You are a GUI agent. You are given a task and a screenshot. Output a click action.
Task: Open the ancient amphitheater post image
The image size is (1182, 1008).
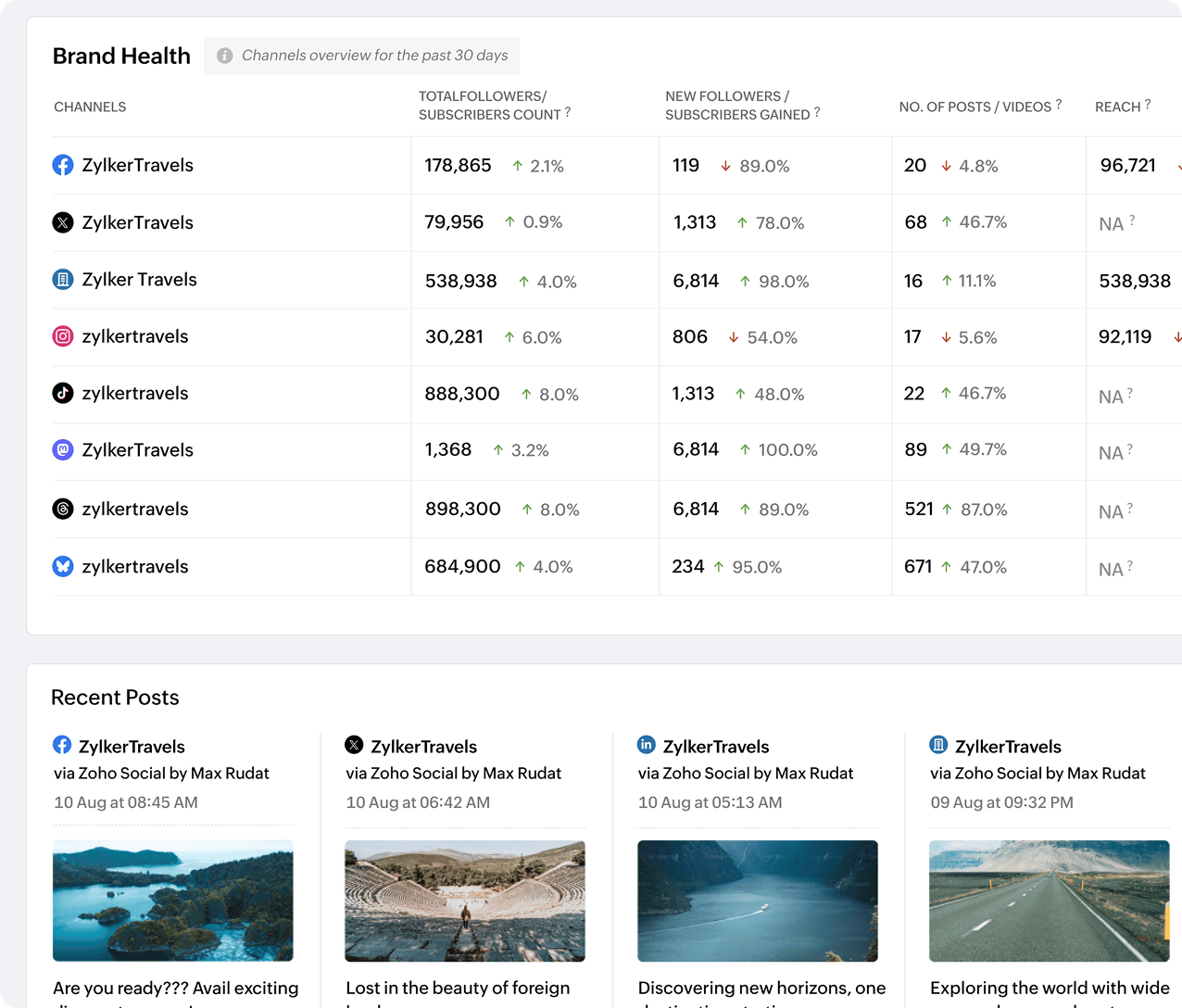[x=465, y=901]
